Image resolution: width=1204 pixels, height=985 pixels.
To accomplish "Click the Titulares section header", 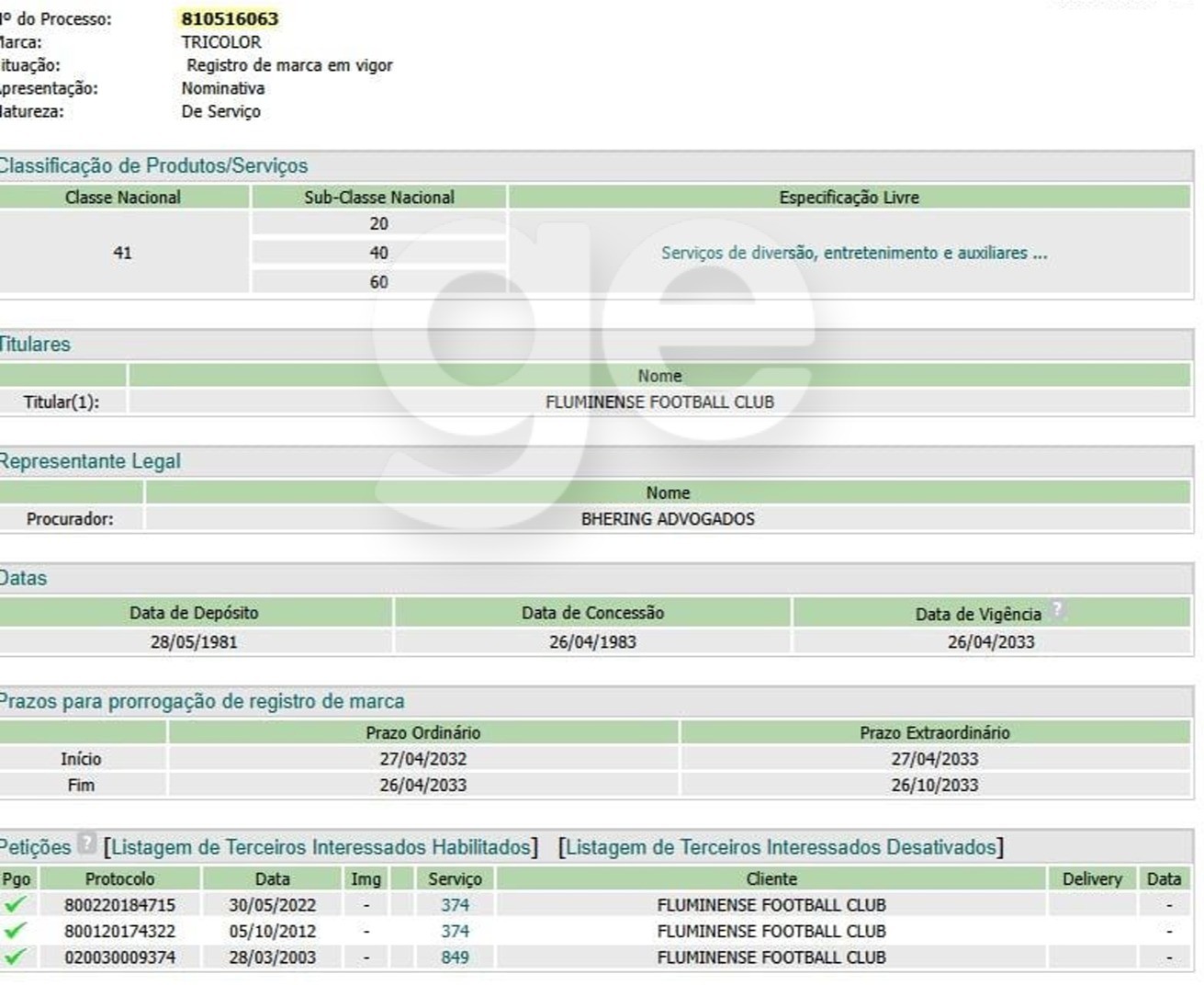I will click(x=35, y=345).
